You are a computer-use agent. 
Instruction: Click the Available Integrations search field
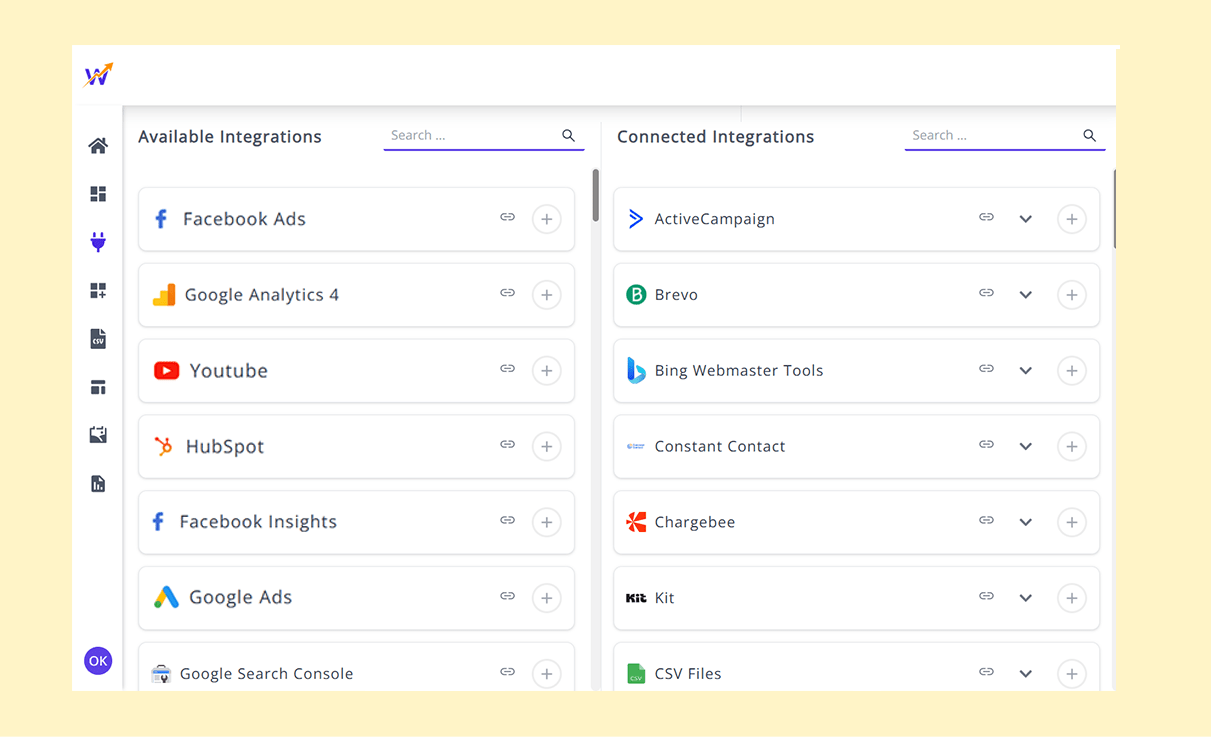point(472,136)
